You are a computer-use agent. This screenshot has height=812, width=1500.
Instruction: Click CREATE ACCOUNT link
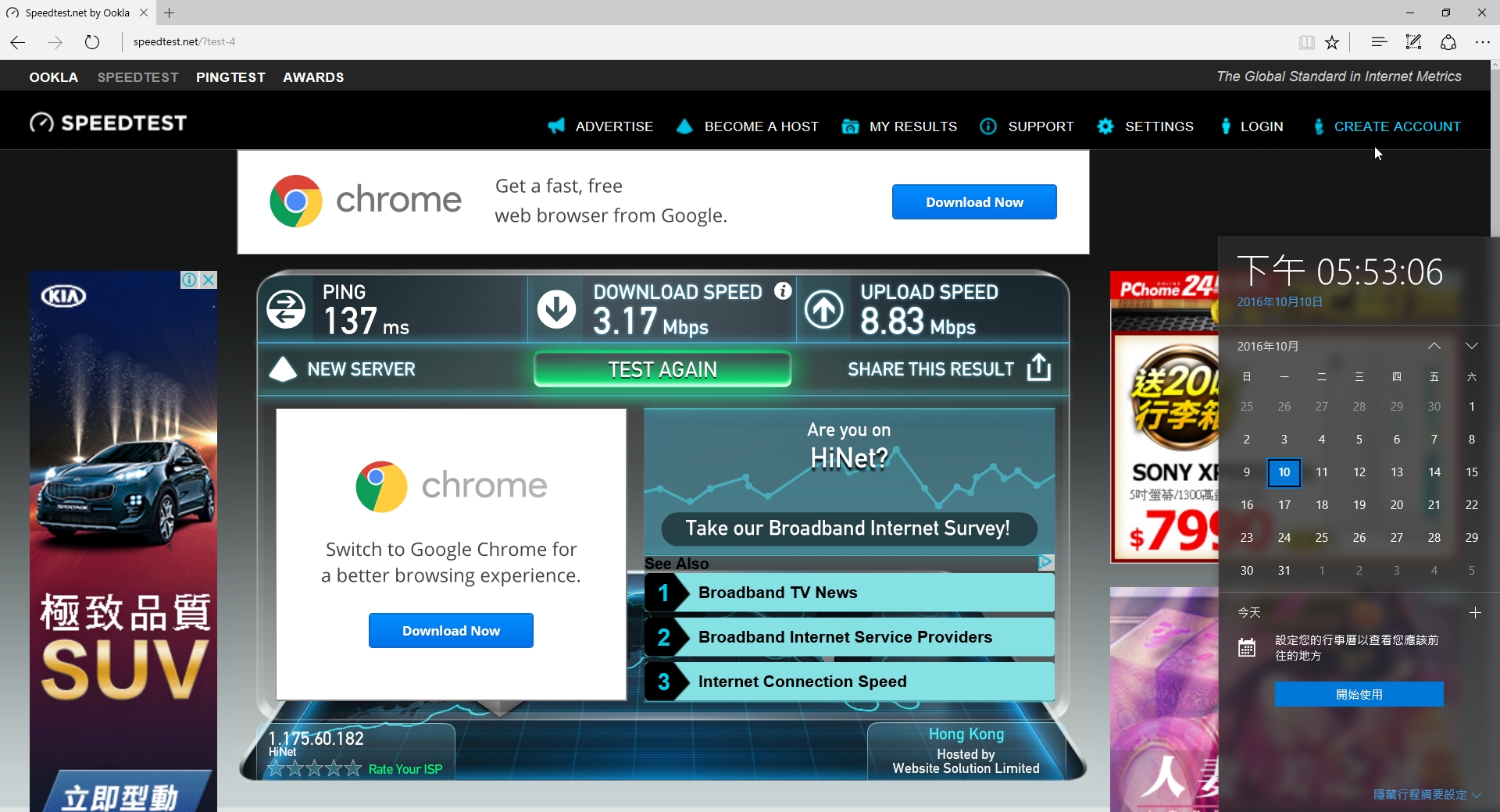pos(1397,126)
